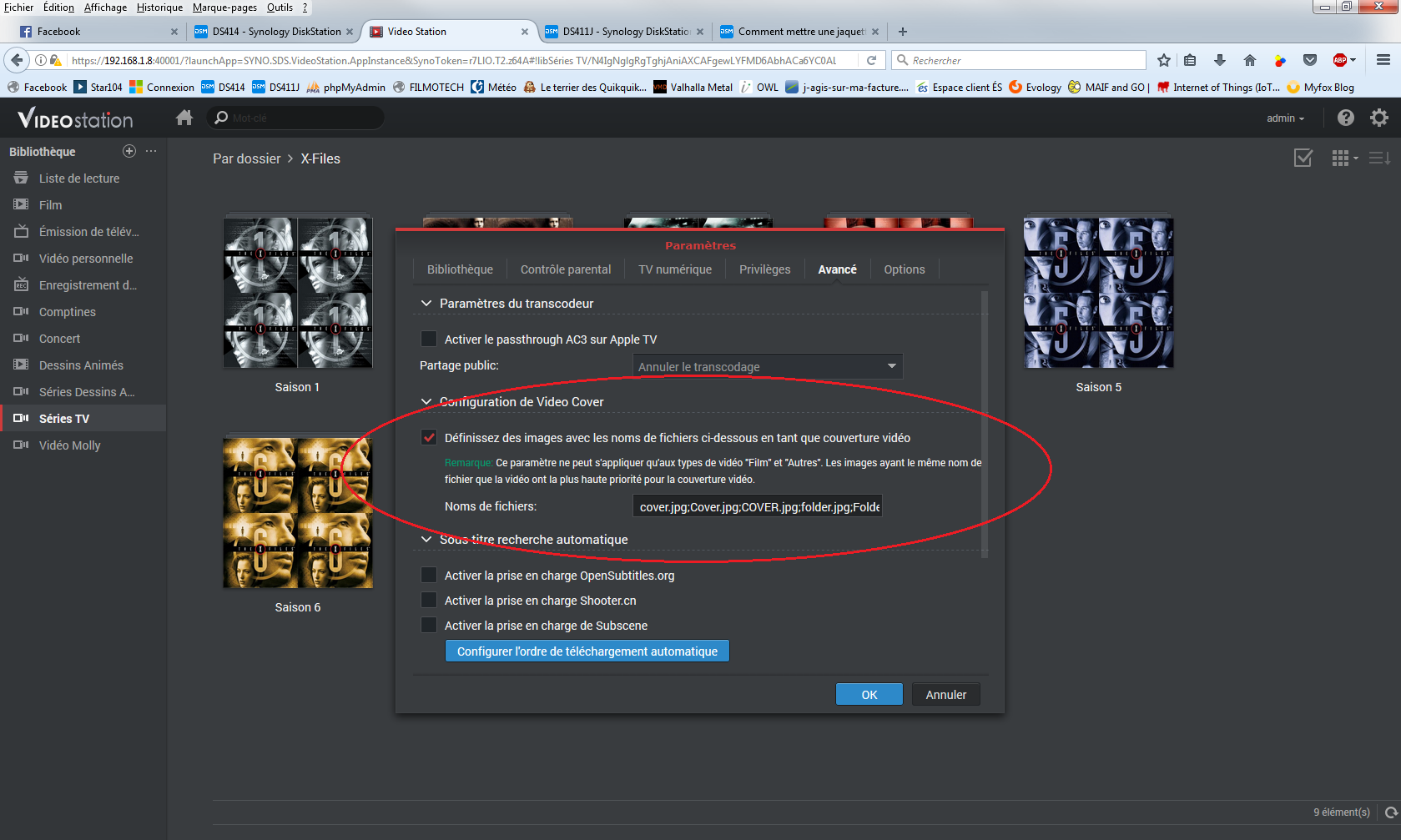Open Firefox home page icon

(1249, 60)
